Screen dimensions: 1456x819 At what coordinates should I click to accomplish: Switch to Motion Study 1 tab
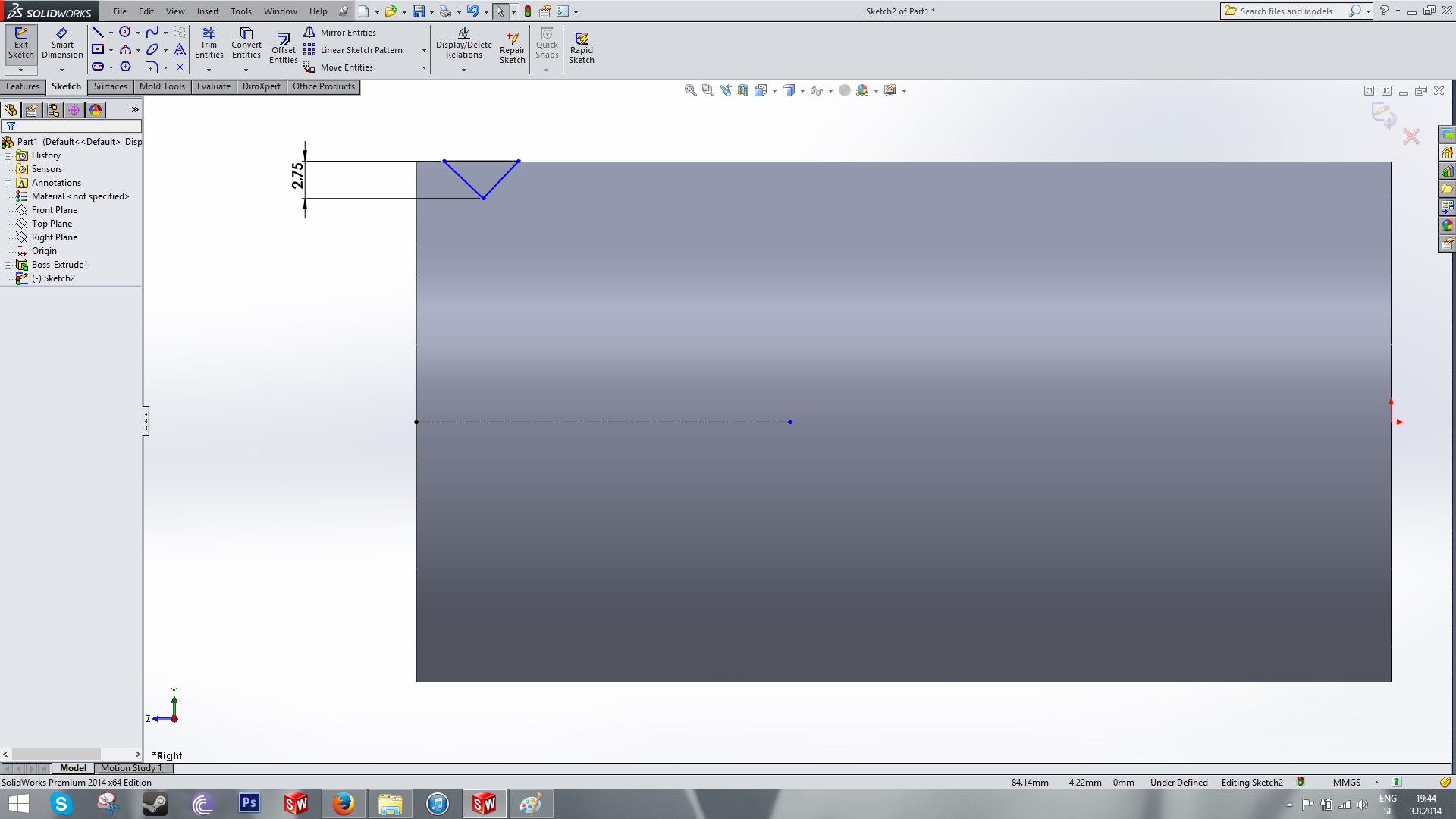tap(131, 768)
